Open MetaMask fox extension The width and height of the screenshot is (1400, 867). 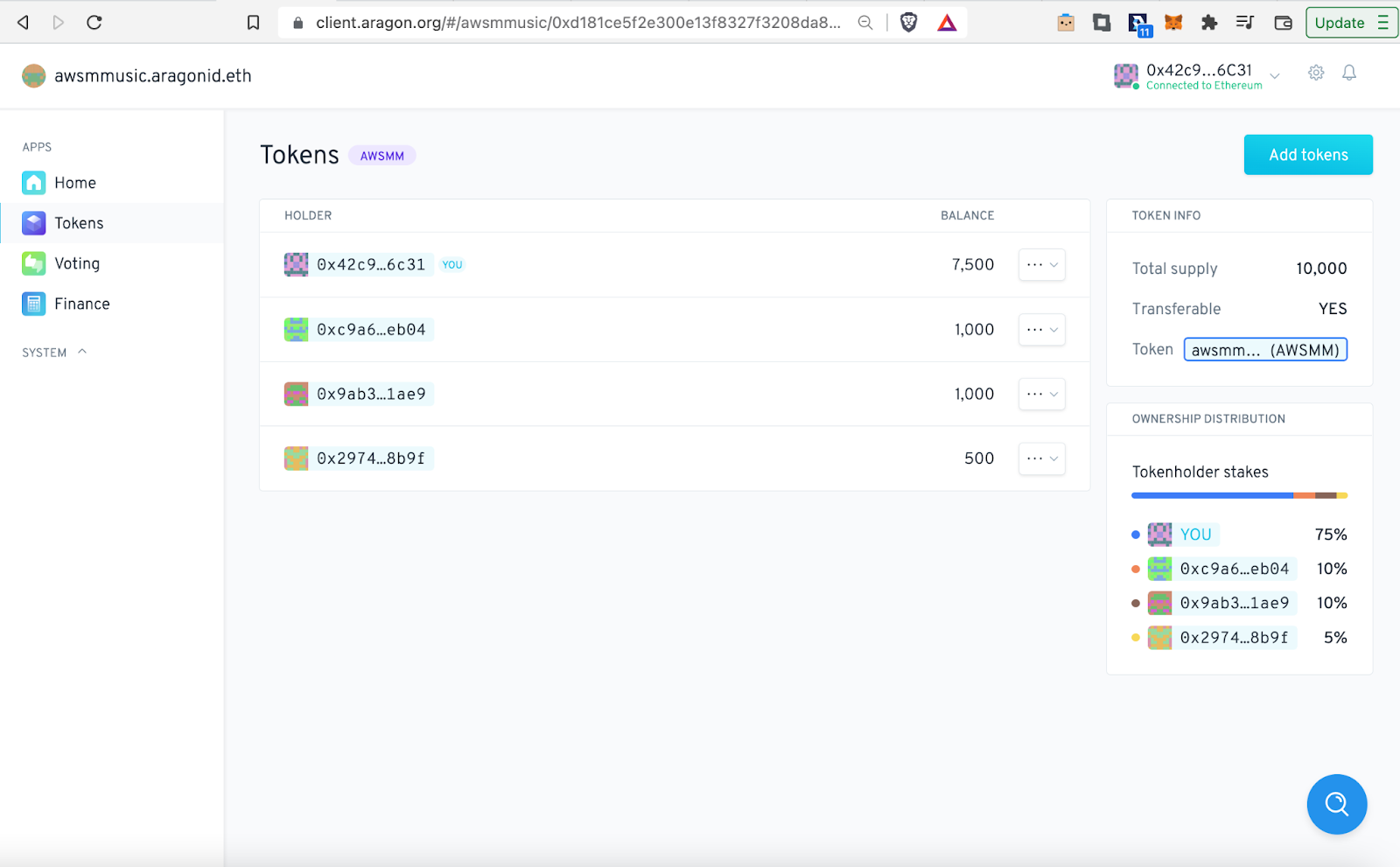click(x=1173, y=23)
